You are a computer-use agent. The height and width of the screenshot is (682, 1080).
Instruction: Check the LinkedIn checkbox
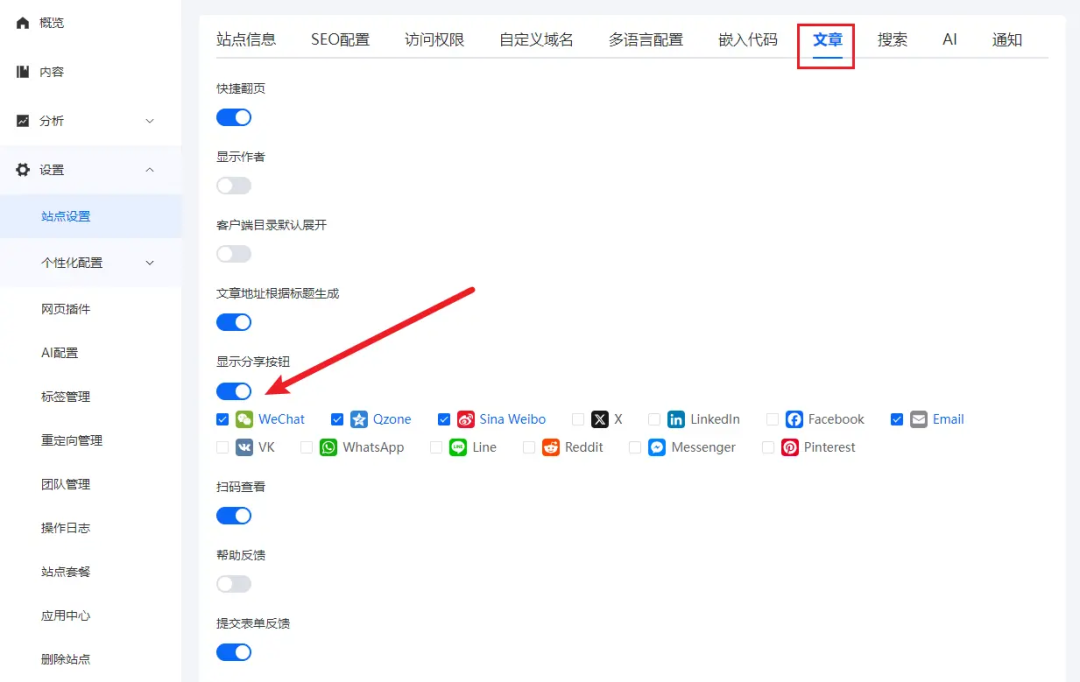click(x=654, y=419)
